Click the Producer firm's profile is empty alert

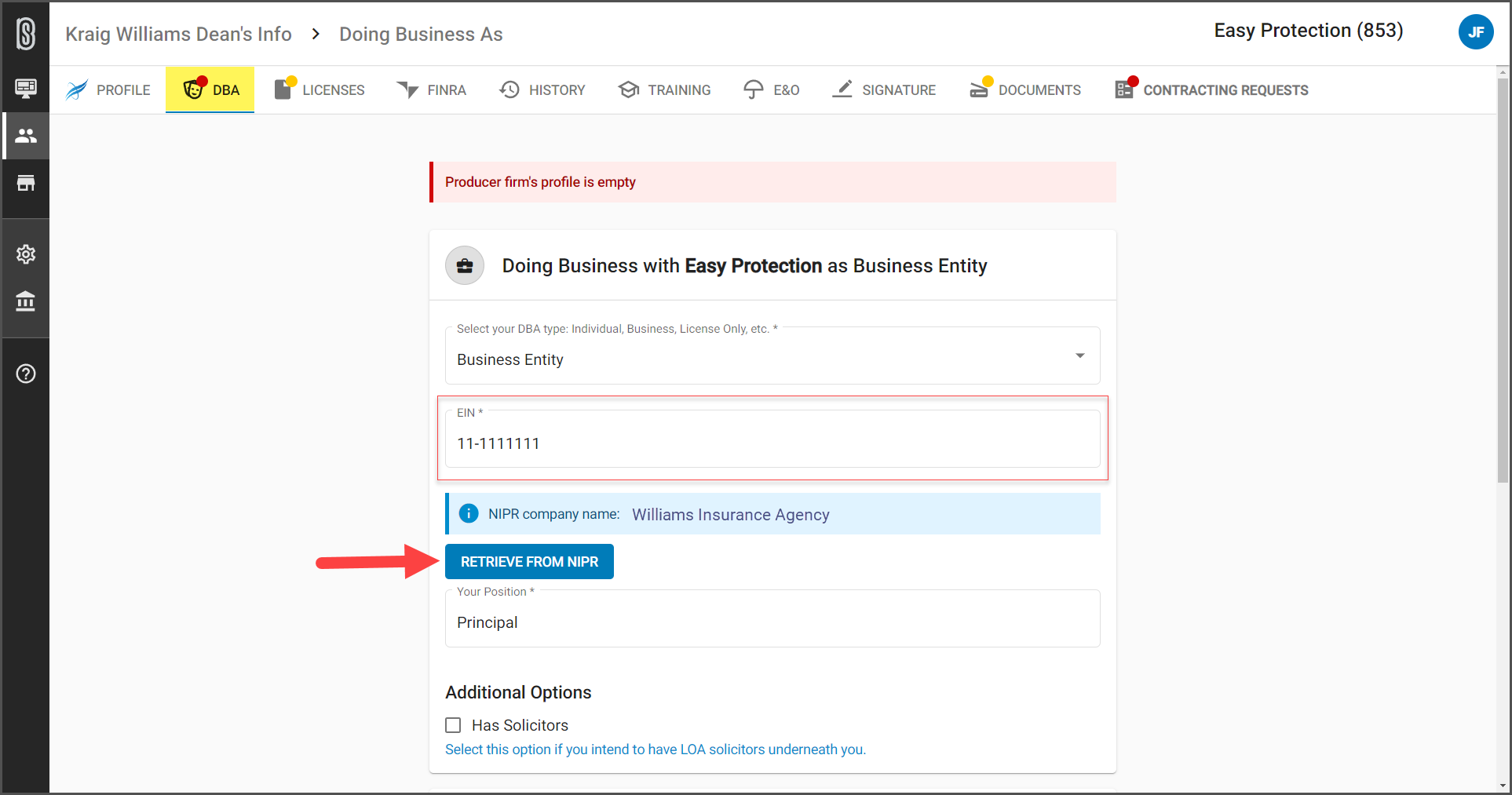772,182
